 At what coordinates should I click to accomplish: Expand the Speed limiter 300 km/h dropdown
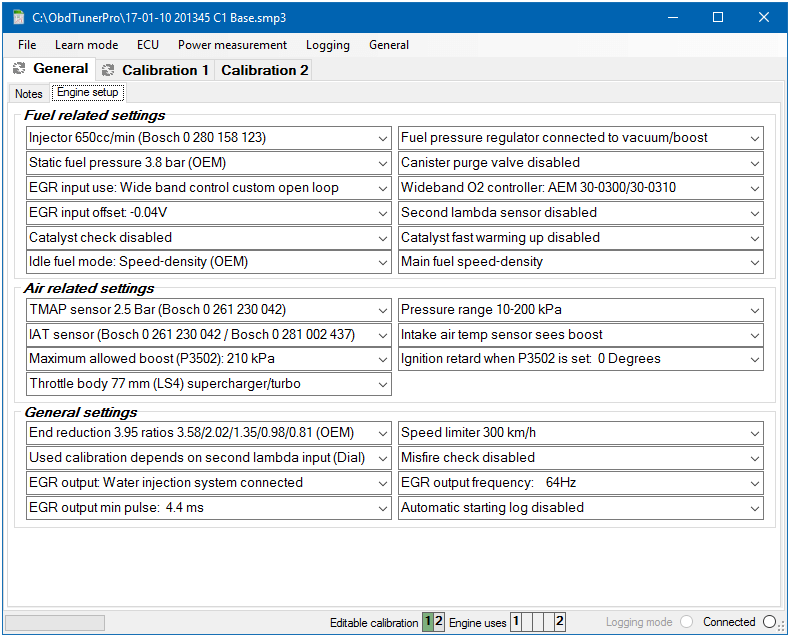581,432
